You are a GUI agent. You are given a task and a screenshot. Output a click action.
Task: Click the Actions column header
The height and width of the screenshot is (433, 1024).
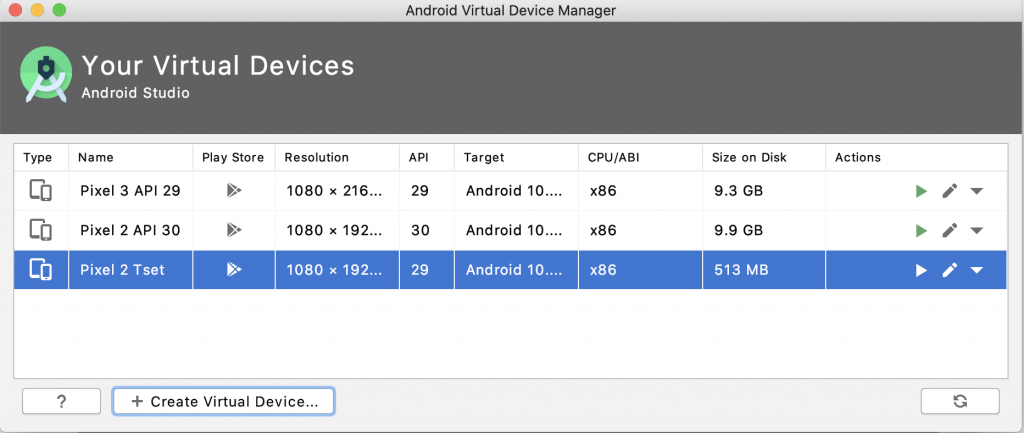click(x=916, y=157)
